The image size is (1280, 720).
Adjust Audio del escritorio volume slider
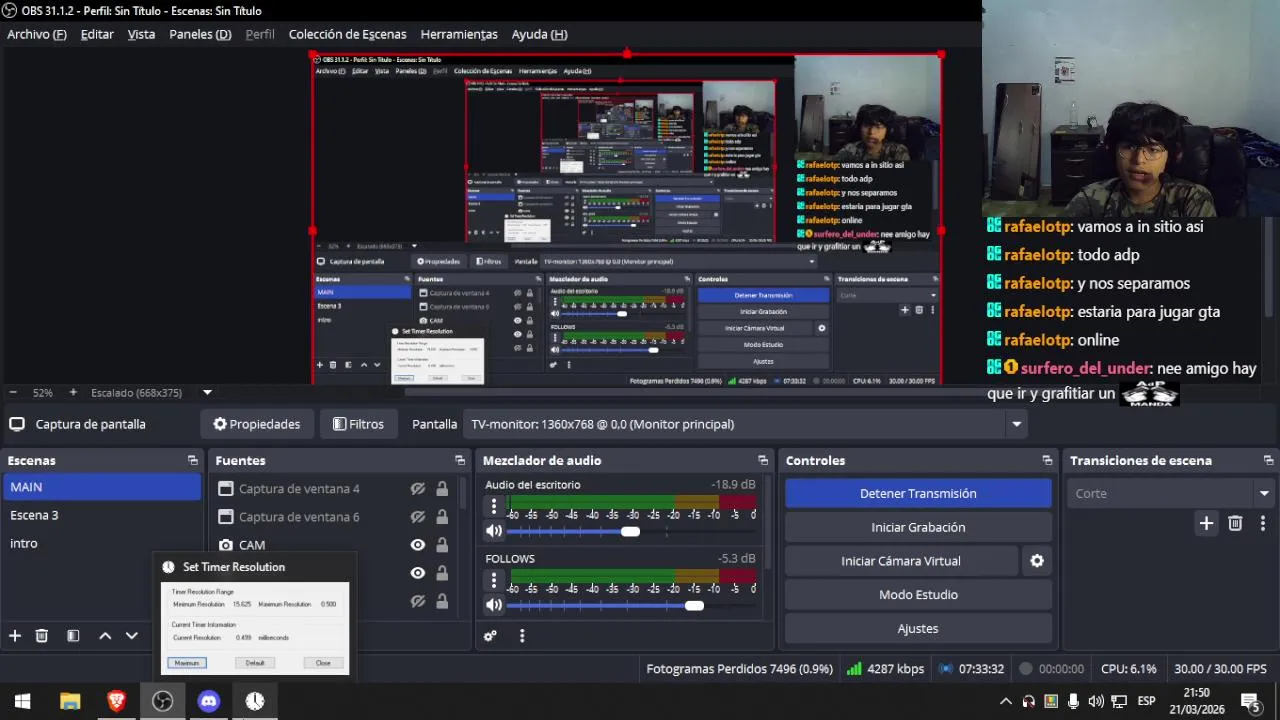pos(630,531)
